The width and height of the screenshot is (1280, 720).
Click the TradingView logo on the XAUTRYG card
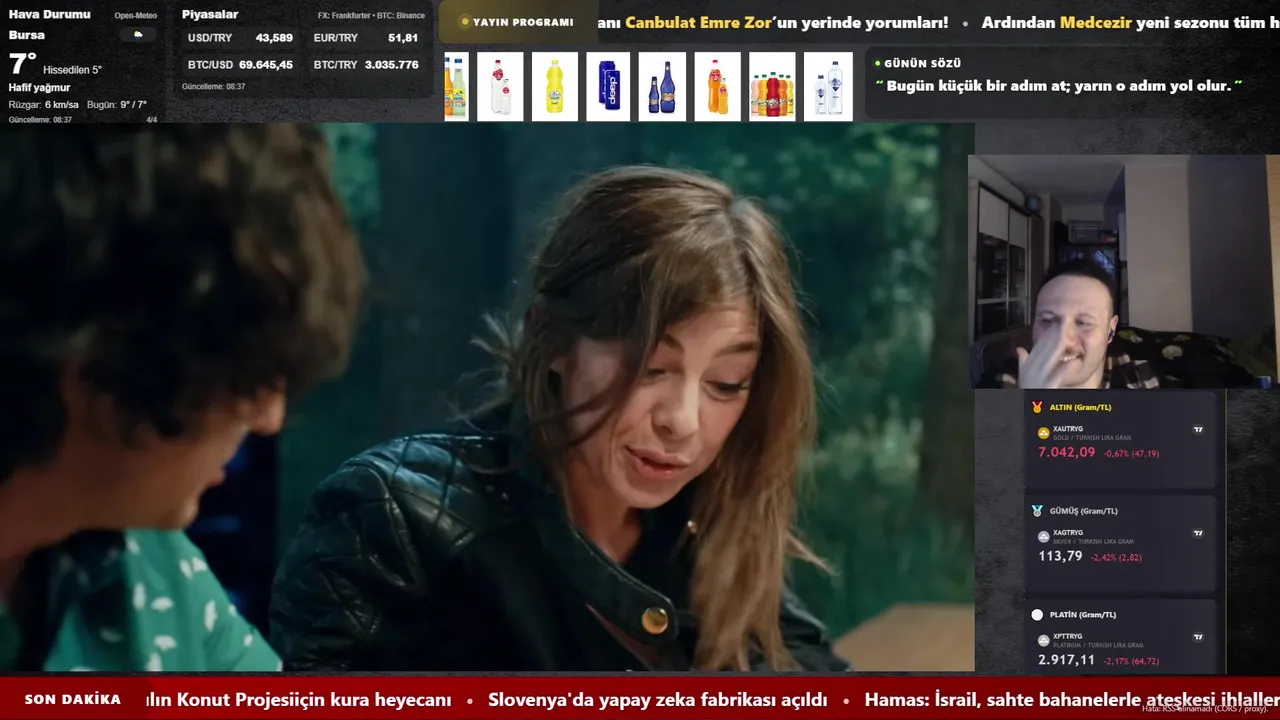click(1198, 429)
